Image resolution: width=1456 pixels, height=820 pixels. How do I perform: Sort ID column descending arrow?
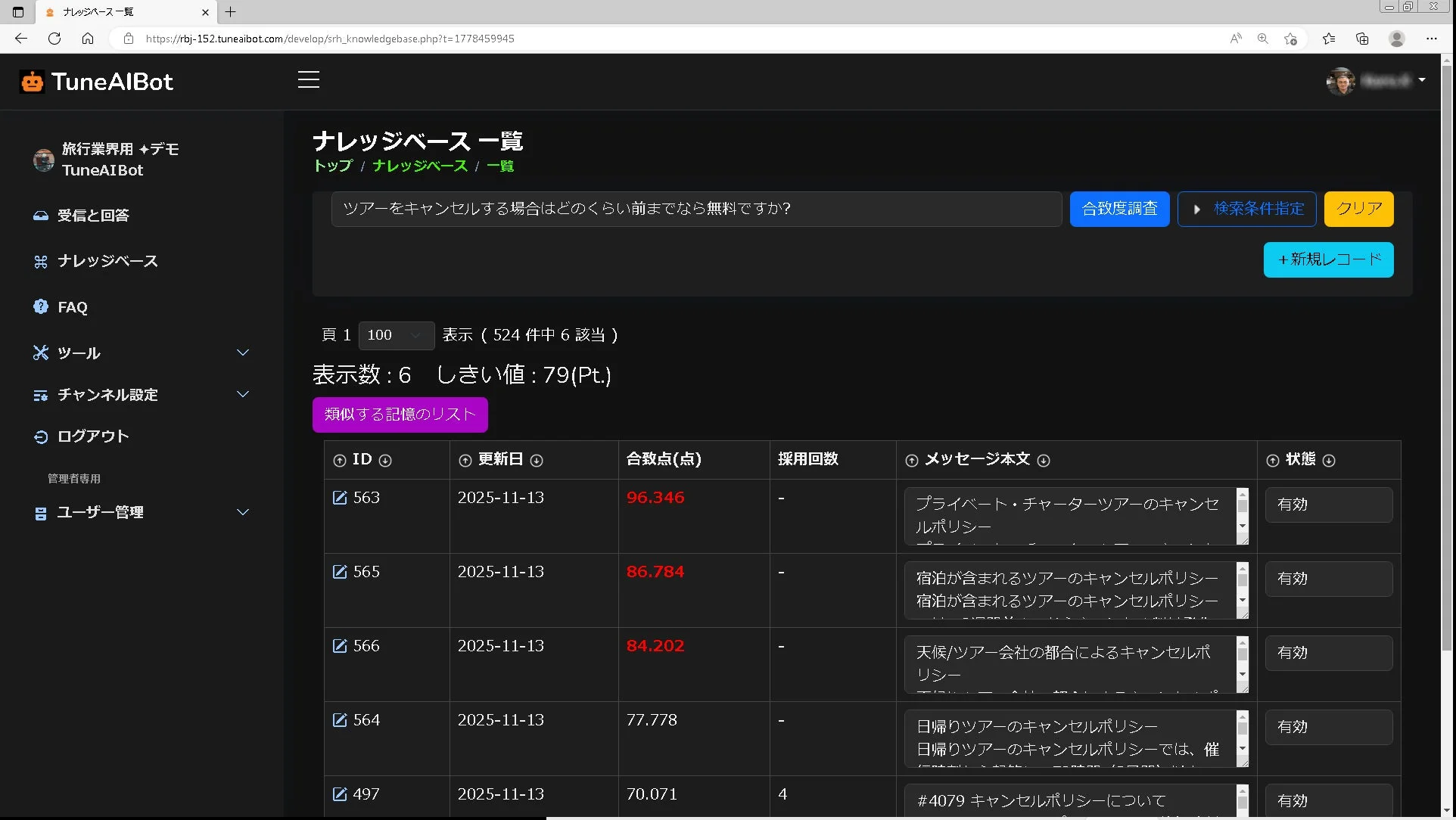tap(385, 461)
